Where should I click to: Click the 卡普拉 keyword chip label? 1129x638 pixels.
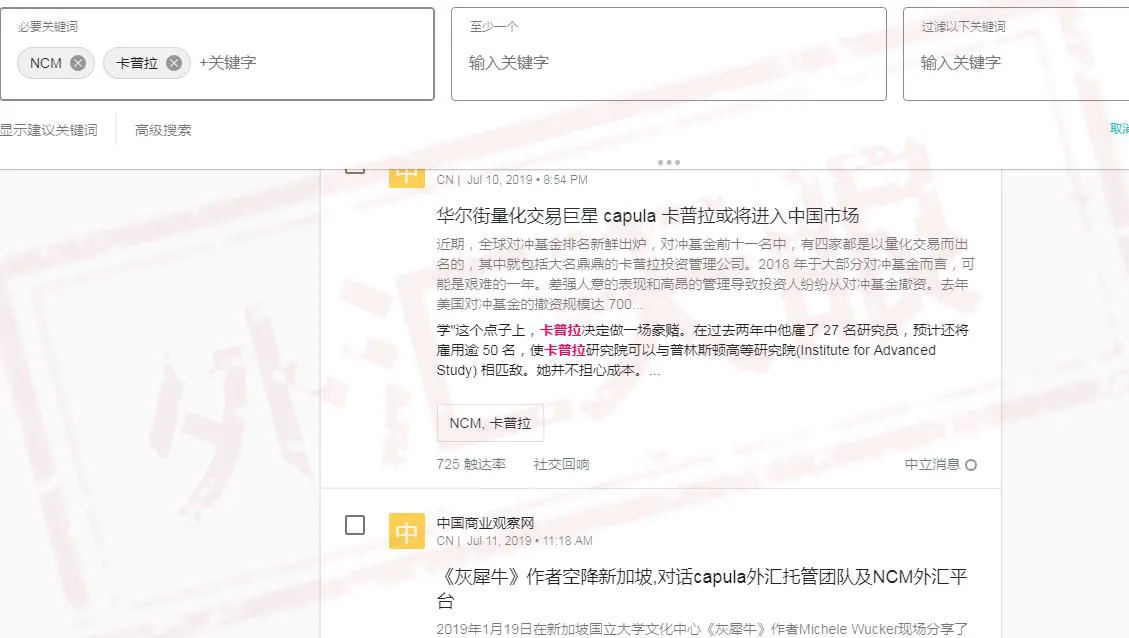pyautogui.click(x=137, y=63)
